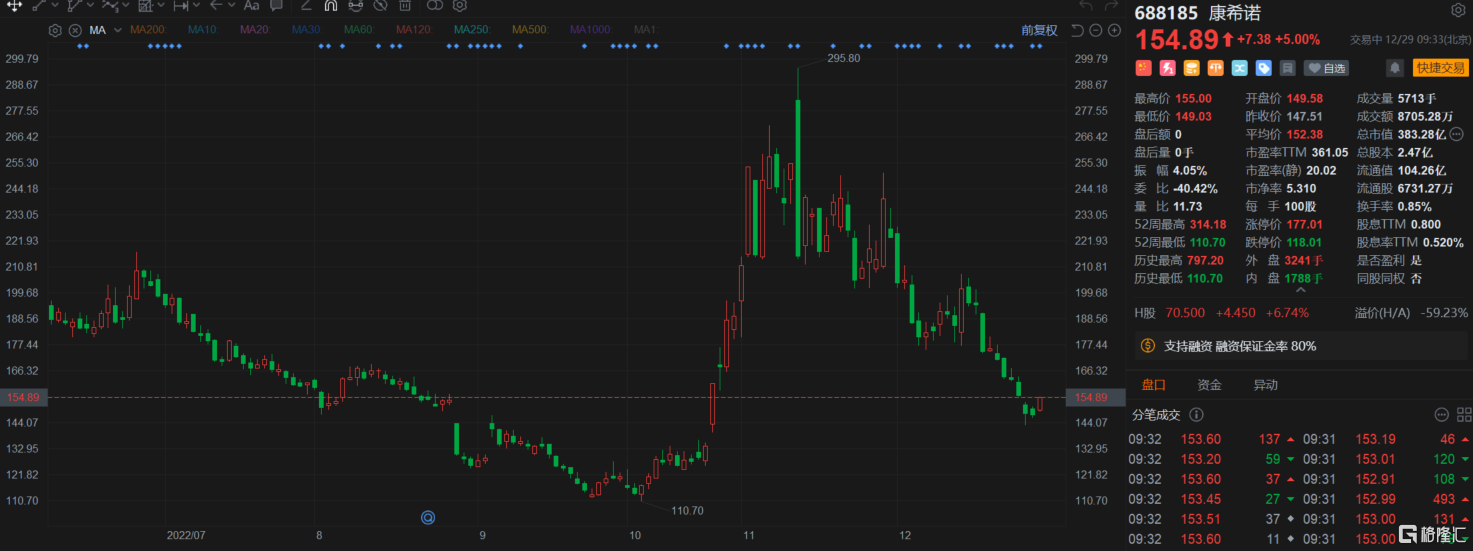This screenshot has width=1473, height=551.
Task: Click the overlapping circles compare icon
Action: [435, 5]
